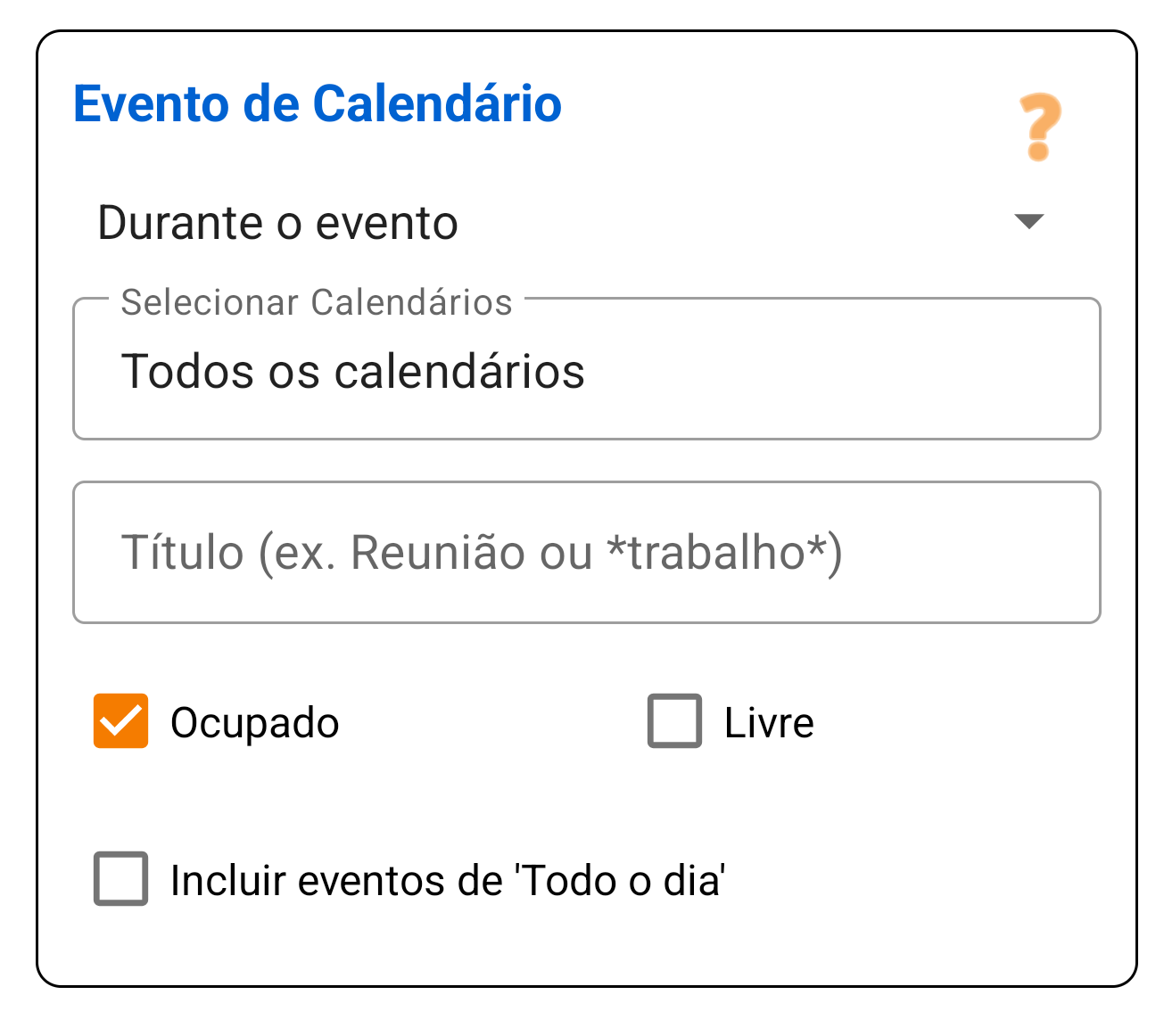Click the checked orange Ocupado checkbox icon
The height and width of the screenshot is (1036, 1164).
click(120, 722)
